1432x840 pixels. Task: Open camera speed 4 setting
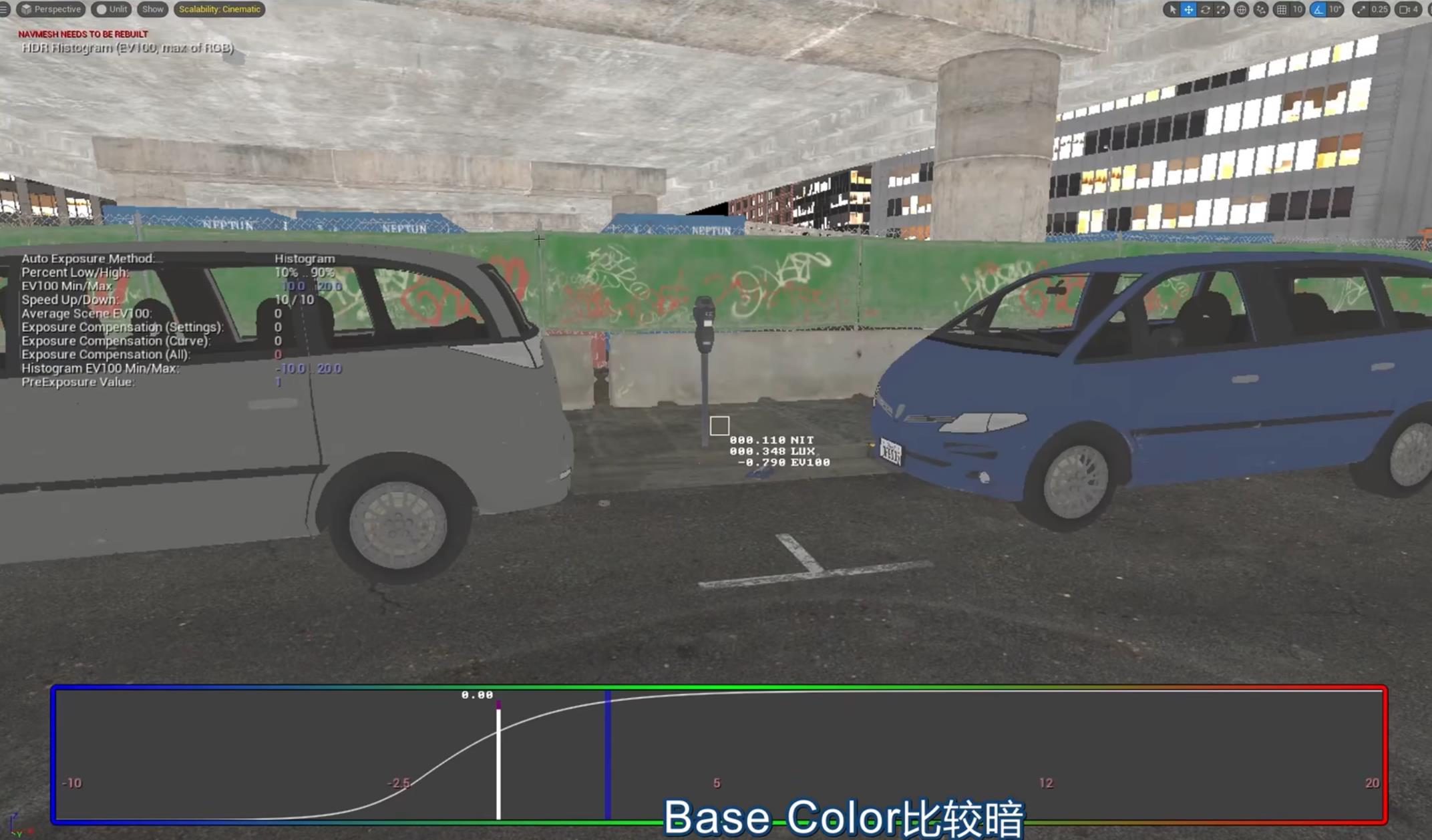pyautogui.click(x=1409, y=9)
